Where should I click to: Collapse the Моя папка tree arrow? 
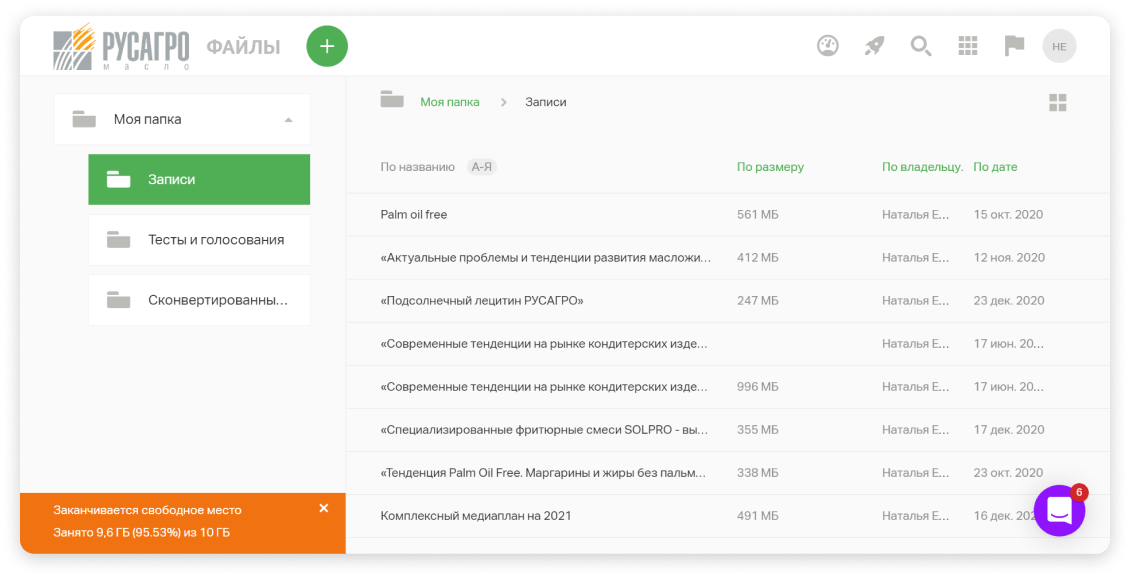[x=288, y=120]
